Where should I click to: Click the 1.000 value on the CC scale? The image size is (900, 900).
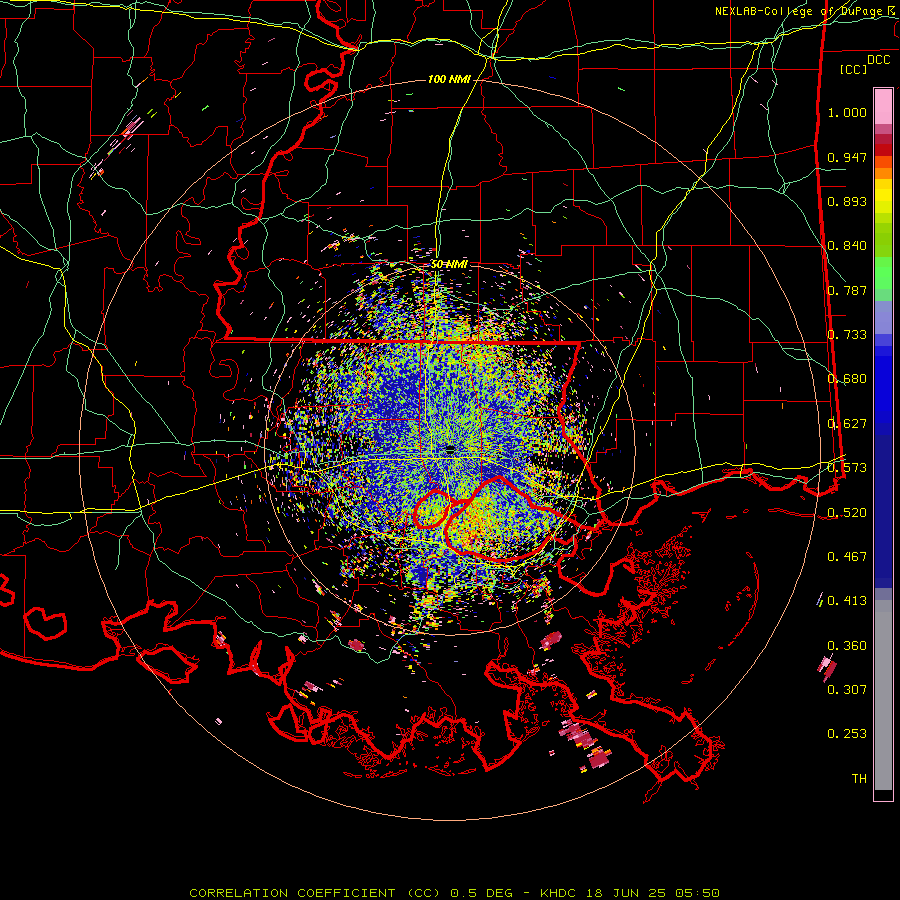(x=847, y=112)
